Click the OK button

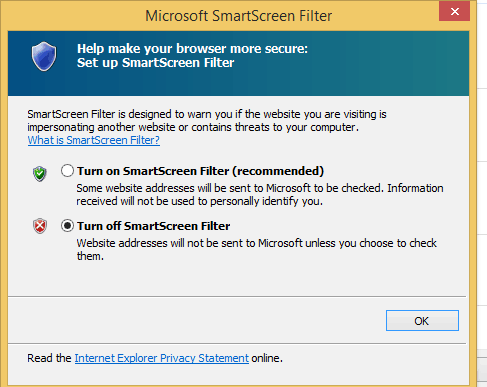(422, 321)
